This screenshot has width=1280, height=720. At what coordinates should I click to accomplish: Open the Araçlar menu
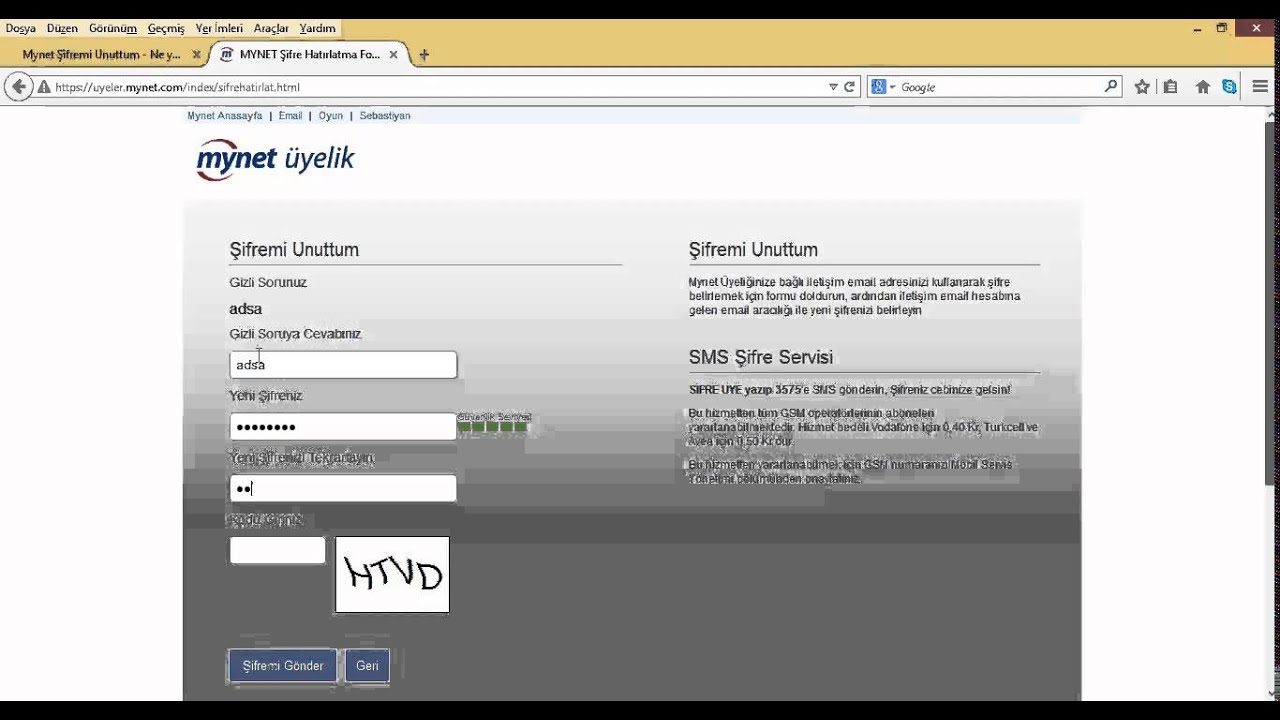(x=271, y=28)
